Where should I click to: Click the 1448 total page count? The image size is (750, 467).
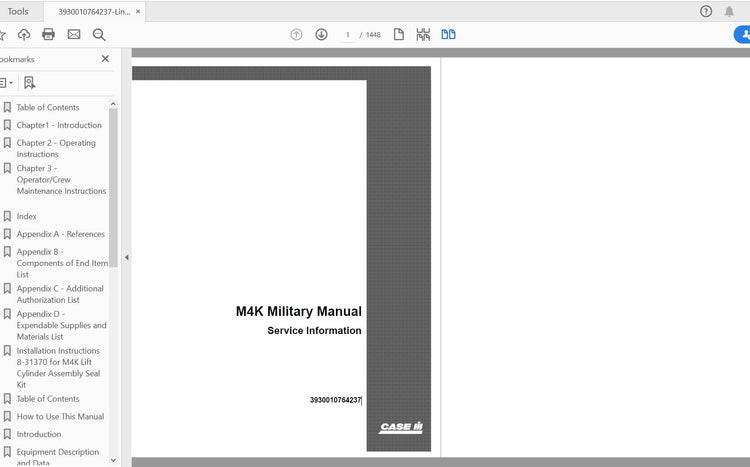373,34
